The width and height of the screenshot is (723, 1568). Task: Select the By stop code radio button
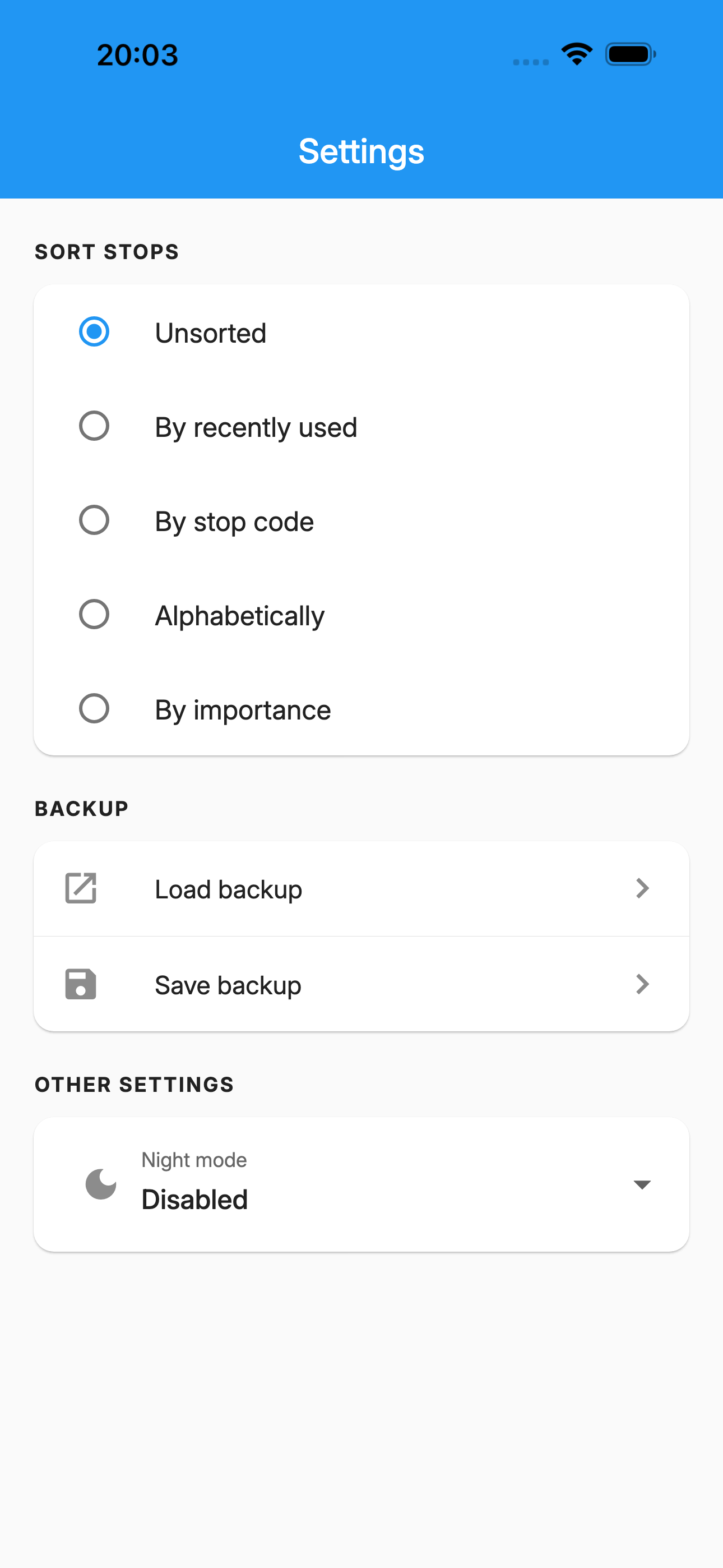click(94, 520)
